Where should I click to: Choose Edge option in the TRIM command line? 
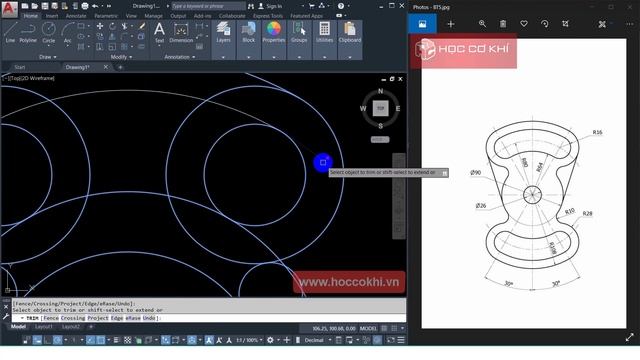point(116,318)
